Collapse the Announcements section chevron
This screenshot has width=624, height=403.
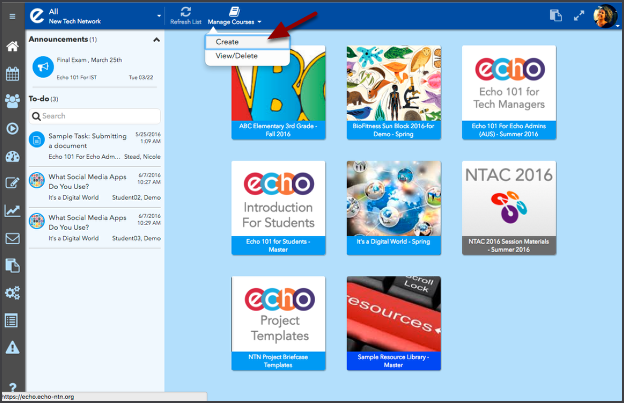coord(156,40)
